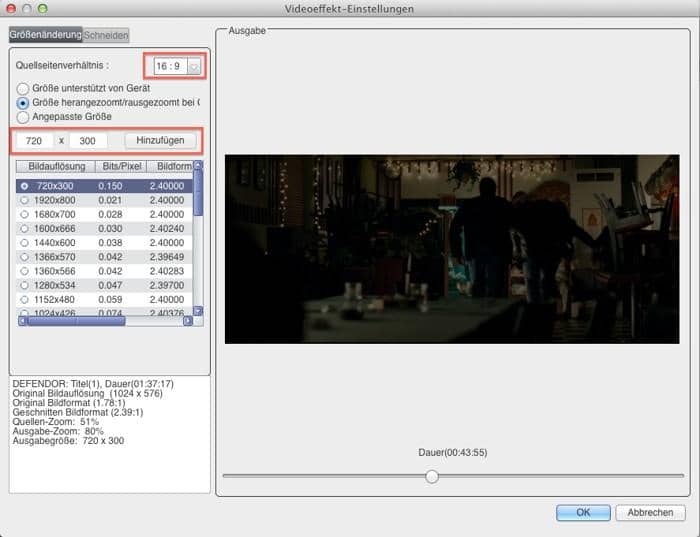The image size is (700, 537).
Task: Select the 1680x700 resolution radio
Action: click(25, 214)
